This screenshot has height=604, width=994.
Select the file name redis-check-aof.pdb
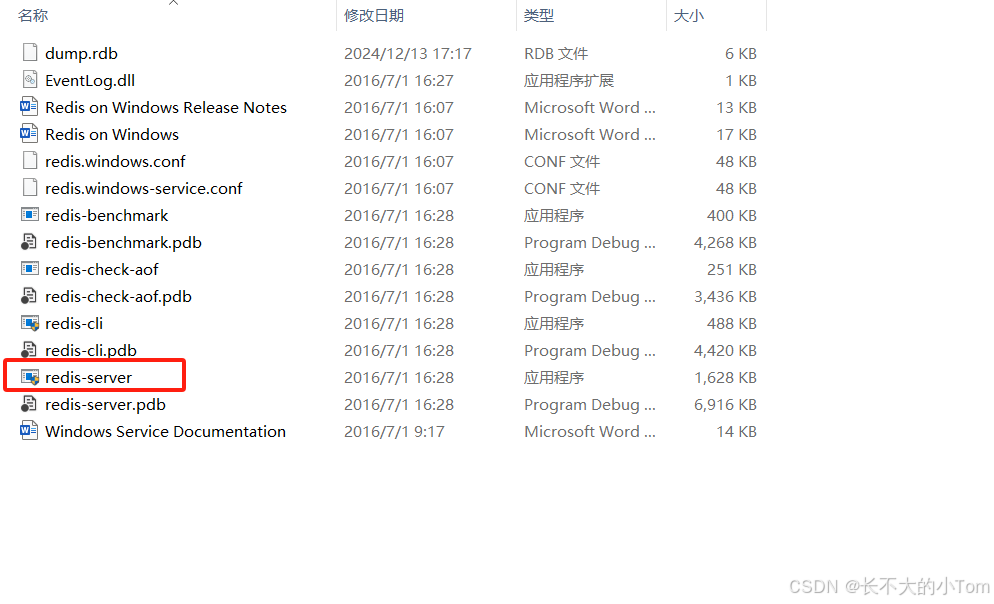click(119, 296)
